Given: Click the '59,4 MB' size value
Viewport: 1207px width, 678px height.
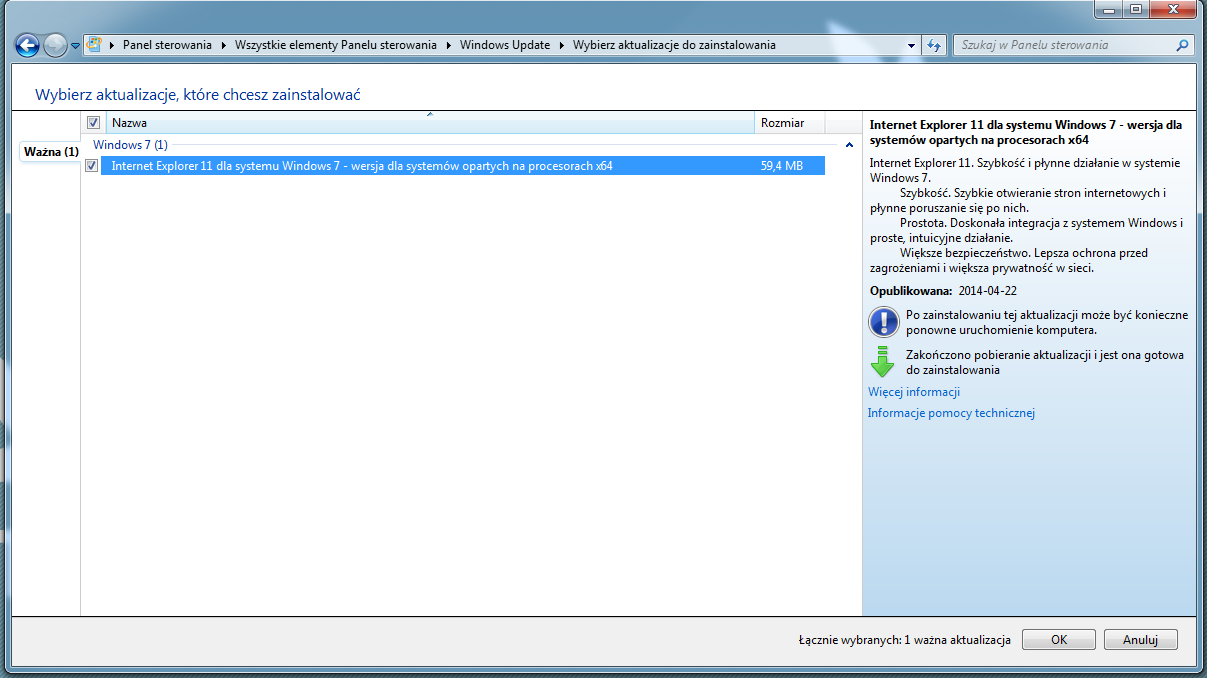Looking at the screenshot, I should coord(781,166).
